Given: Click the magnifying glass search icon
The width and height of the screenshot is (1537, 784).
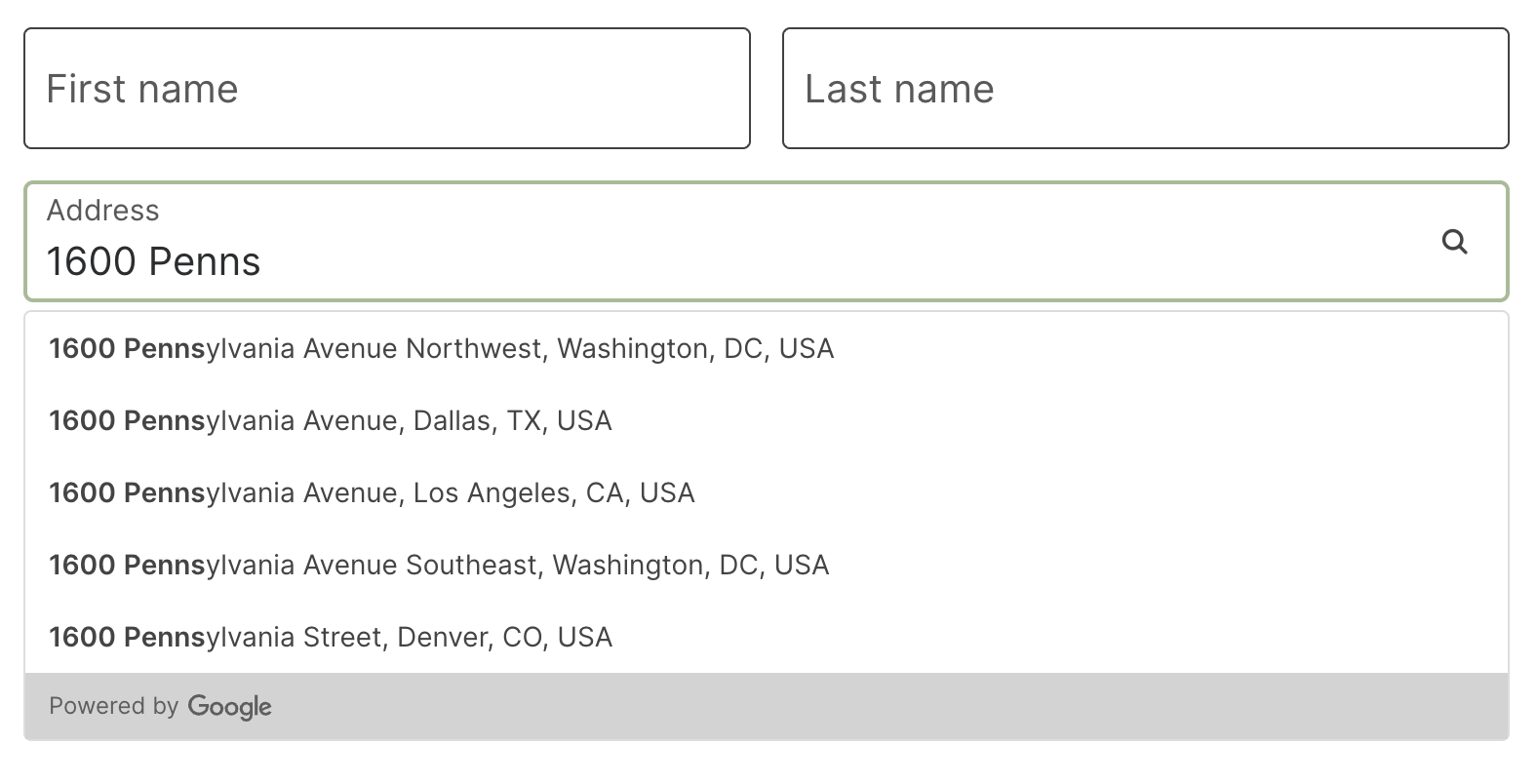Looking at the screenshot, I should tap(1454, 242).
